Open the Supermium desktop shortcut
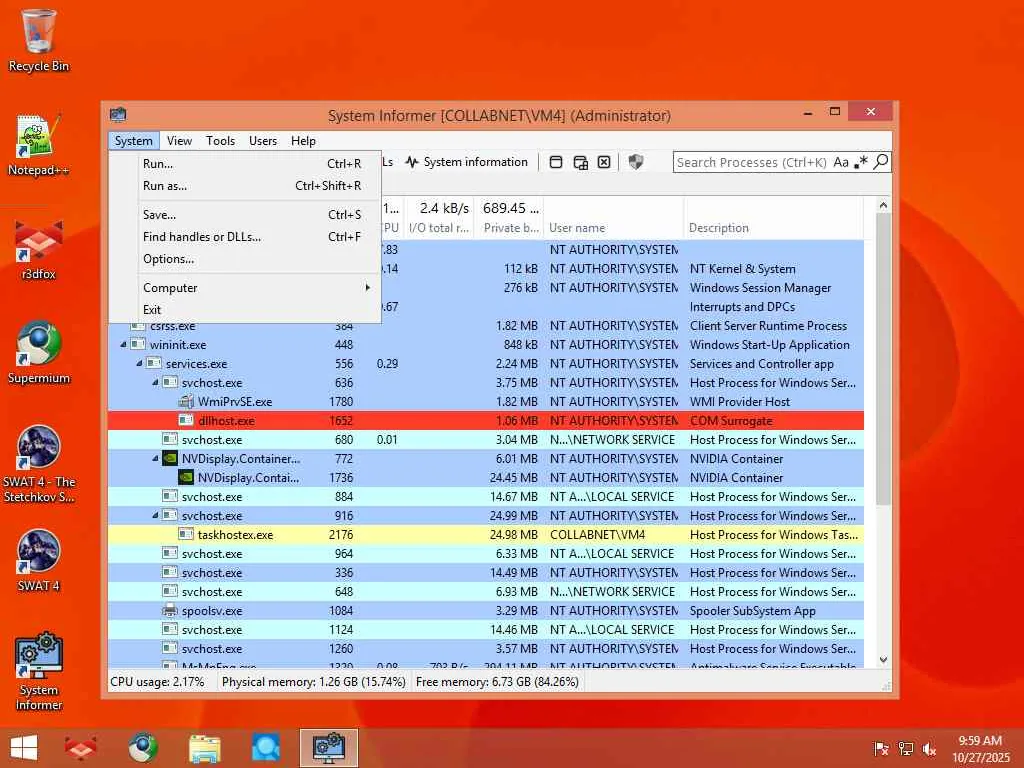Viewport: 1024px width, 768px height. coord(39,353)
